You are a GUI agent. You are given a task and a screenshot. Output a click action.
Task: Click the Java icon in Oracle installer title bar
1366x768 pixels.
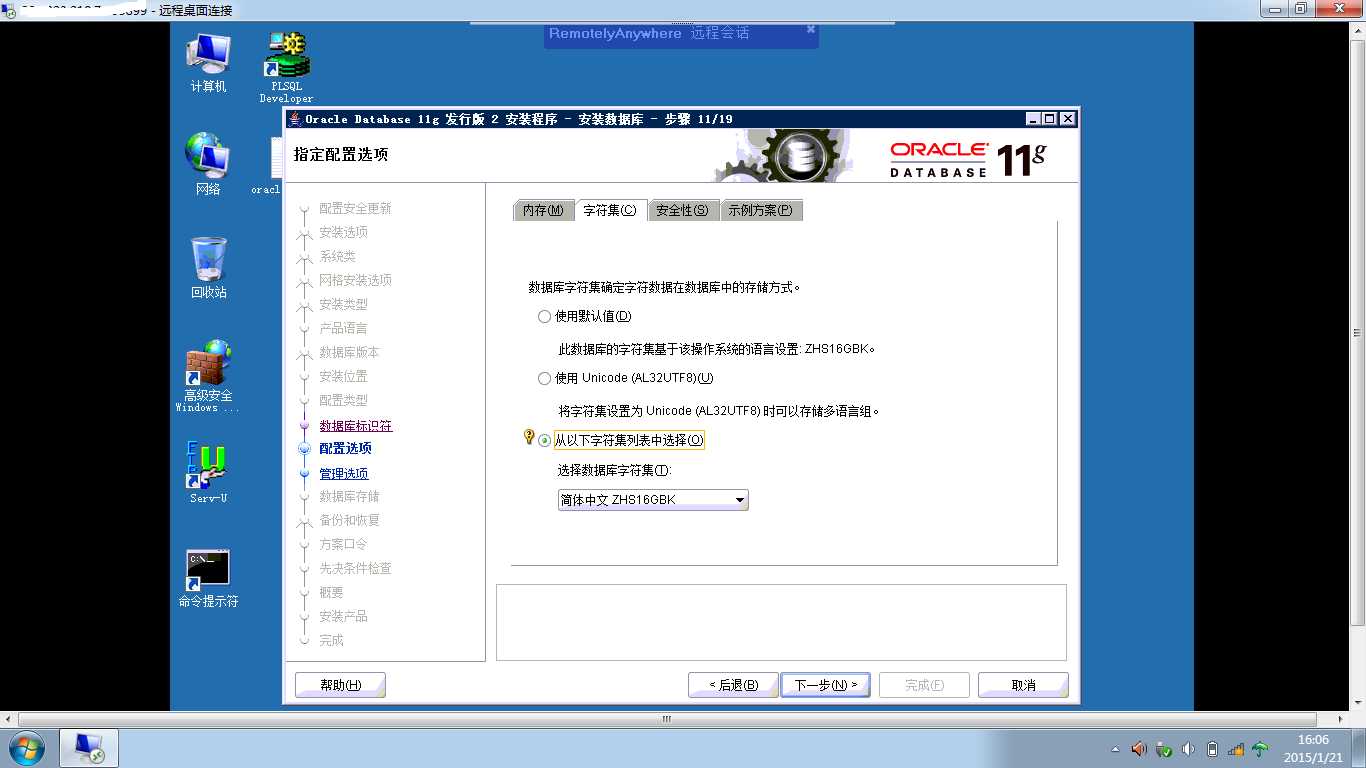pyautogui.click(x=294, y=119)
